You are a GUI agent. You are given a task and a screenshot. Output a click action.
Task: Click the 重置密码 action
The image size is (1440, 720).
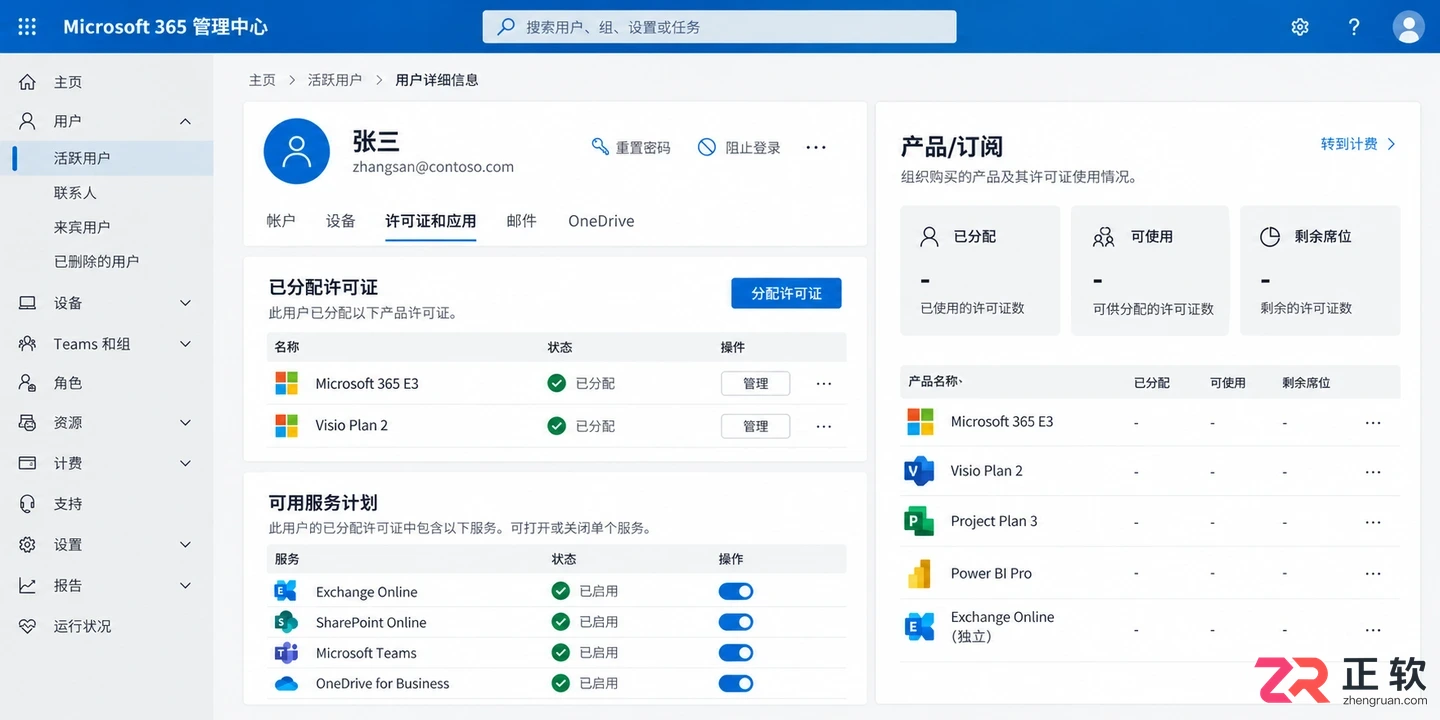coord(631,147)
